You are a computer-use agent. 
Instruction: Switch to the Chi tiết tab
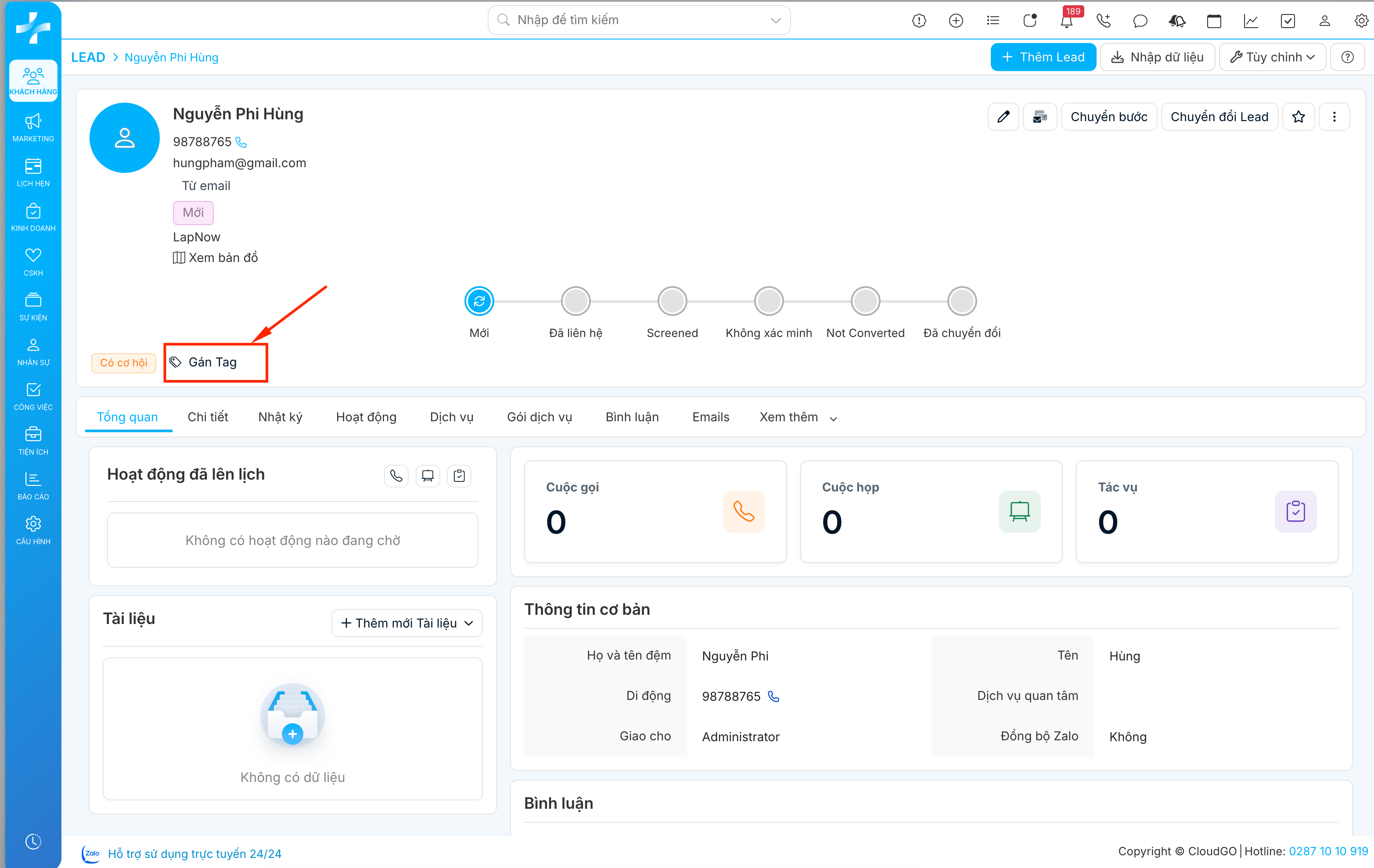[x=208, y=417]
